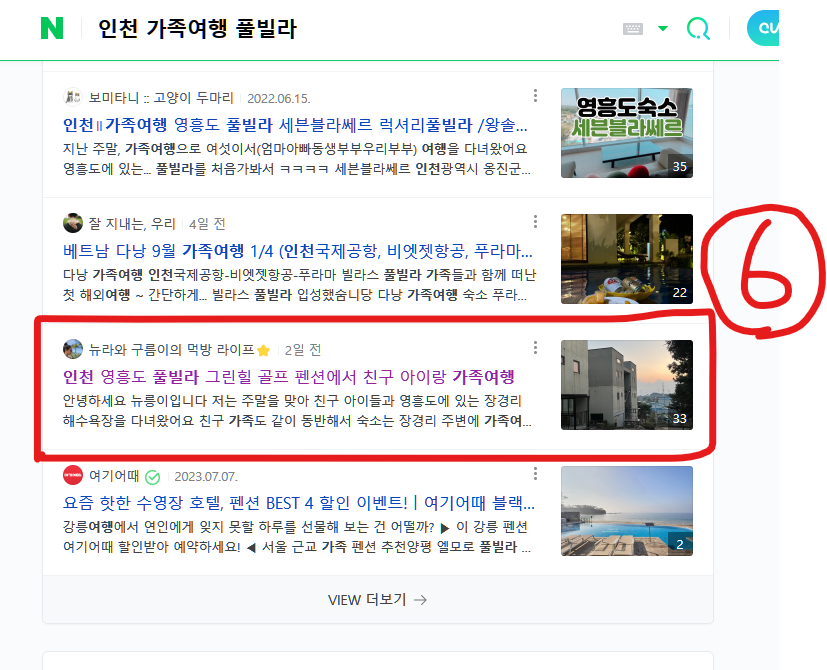
Task: Open more options for the 세븐블라쎄르 post
Action: pos(535,95)
